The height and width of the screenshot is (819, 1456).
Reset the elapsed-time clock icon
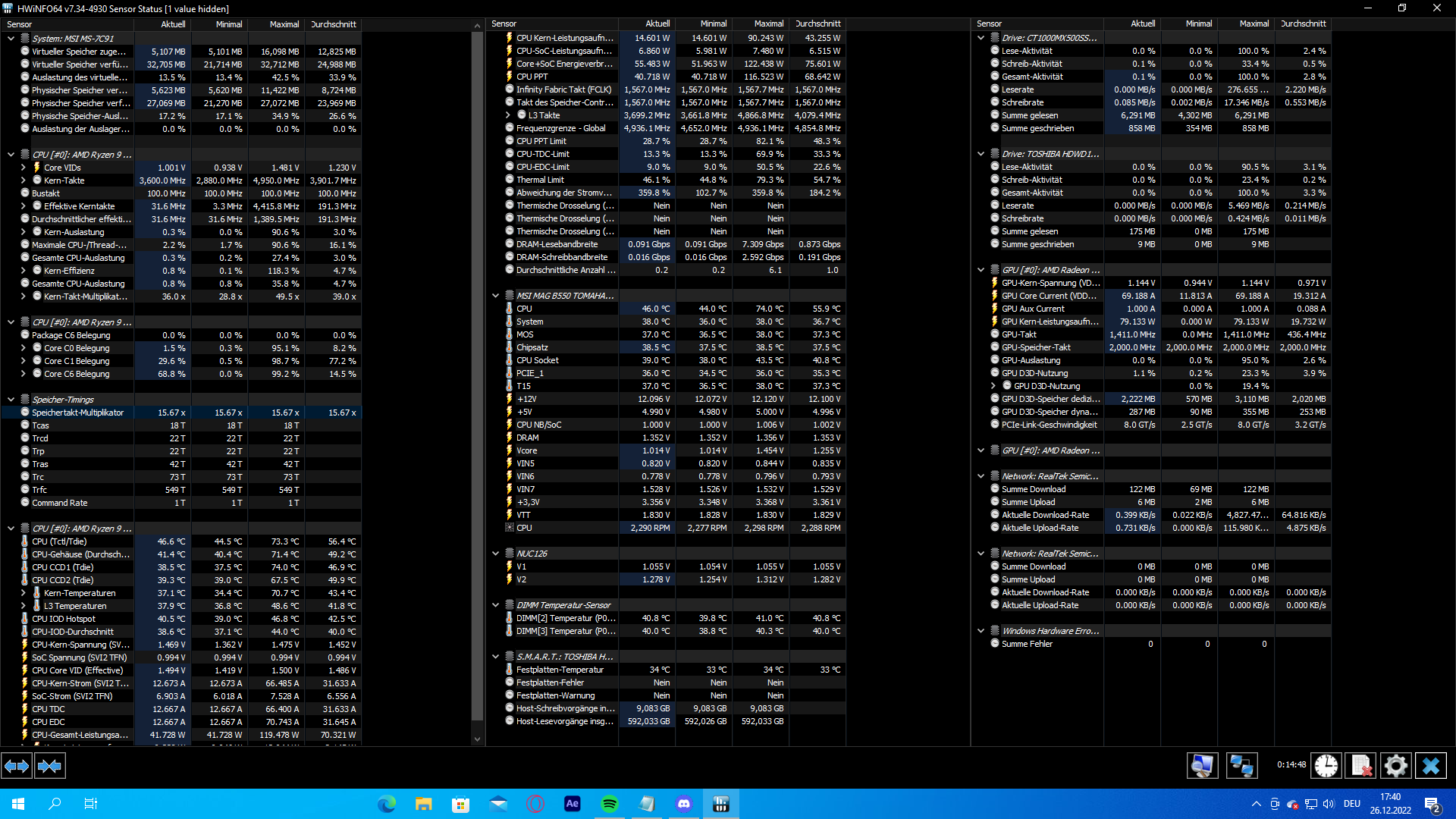point(1326,766)
